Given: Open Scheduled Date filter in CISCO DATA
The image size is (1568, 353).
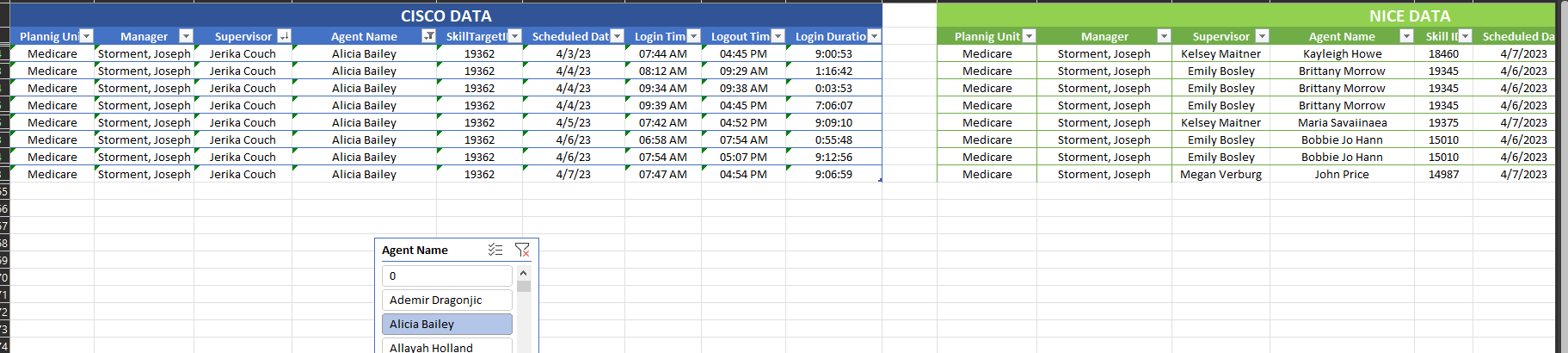Looking at the screenshot, I should point(617,36).
